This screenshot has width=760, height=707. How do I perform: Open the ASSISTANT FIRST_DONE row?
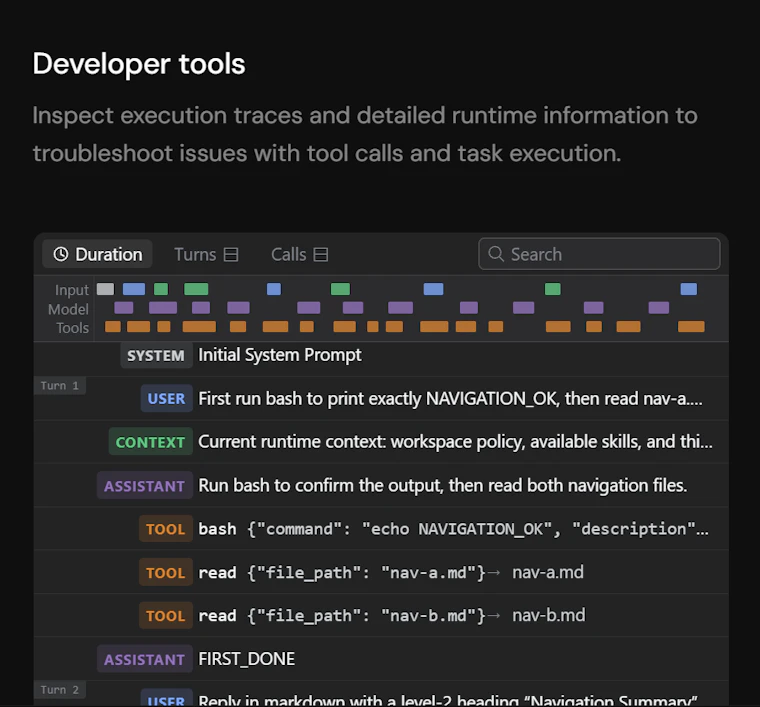coord(381,659)
